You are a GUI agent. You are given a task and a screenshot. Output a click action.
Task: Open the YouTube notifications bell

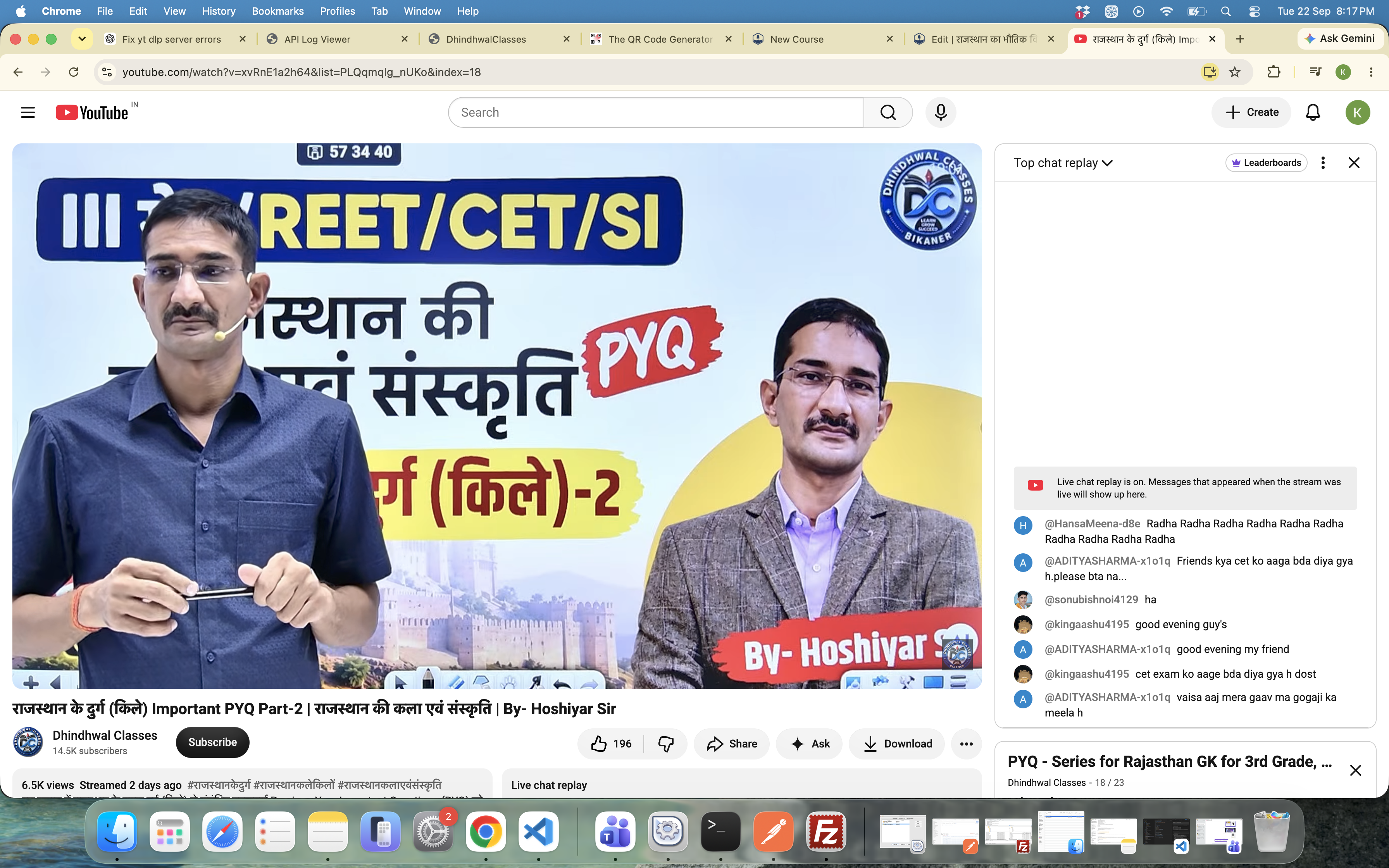pyautogui.click(x=1313, y=112)
